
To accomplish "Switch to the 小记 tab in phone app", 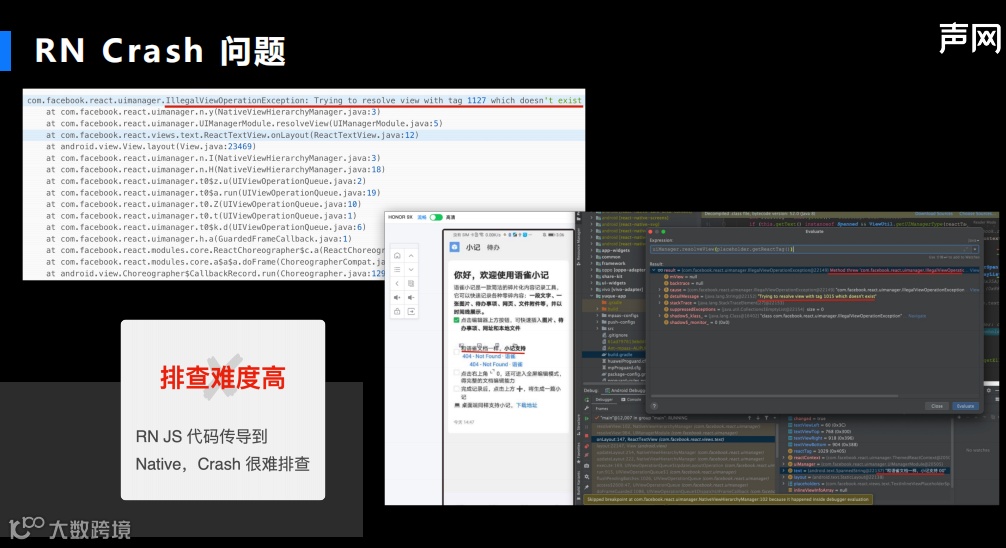I will point(473,247).
